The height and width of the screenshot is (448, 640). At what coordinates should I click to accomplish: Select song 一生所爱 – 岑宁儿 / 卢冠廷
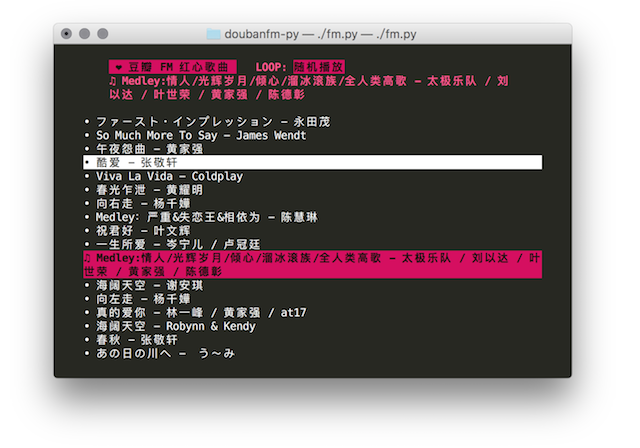(x=172, y=244)
